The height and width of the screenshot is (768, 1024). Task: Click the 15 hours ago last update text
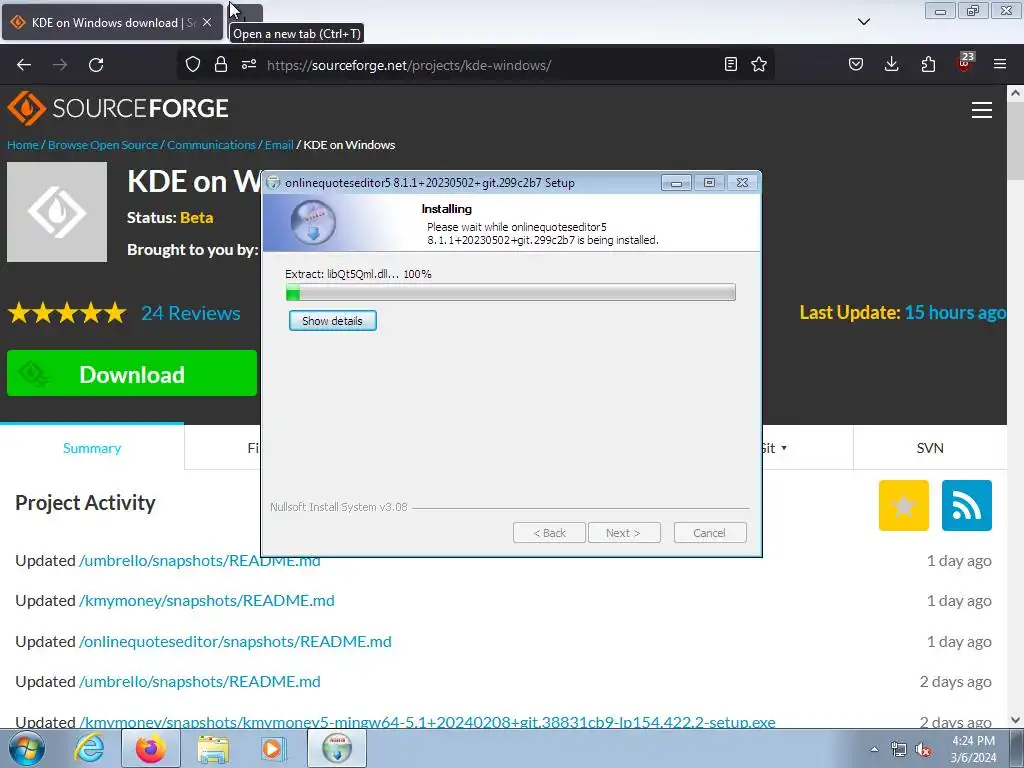[955, 313]
